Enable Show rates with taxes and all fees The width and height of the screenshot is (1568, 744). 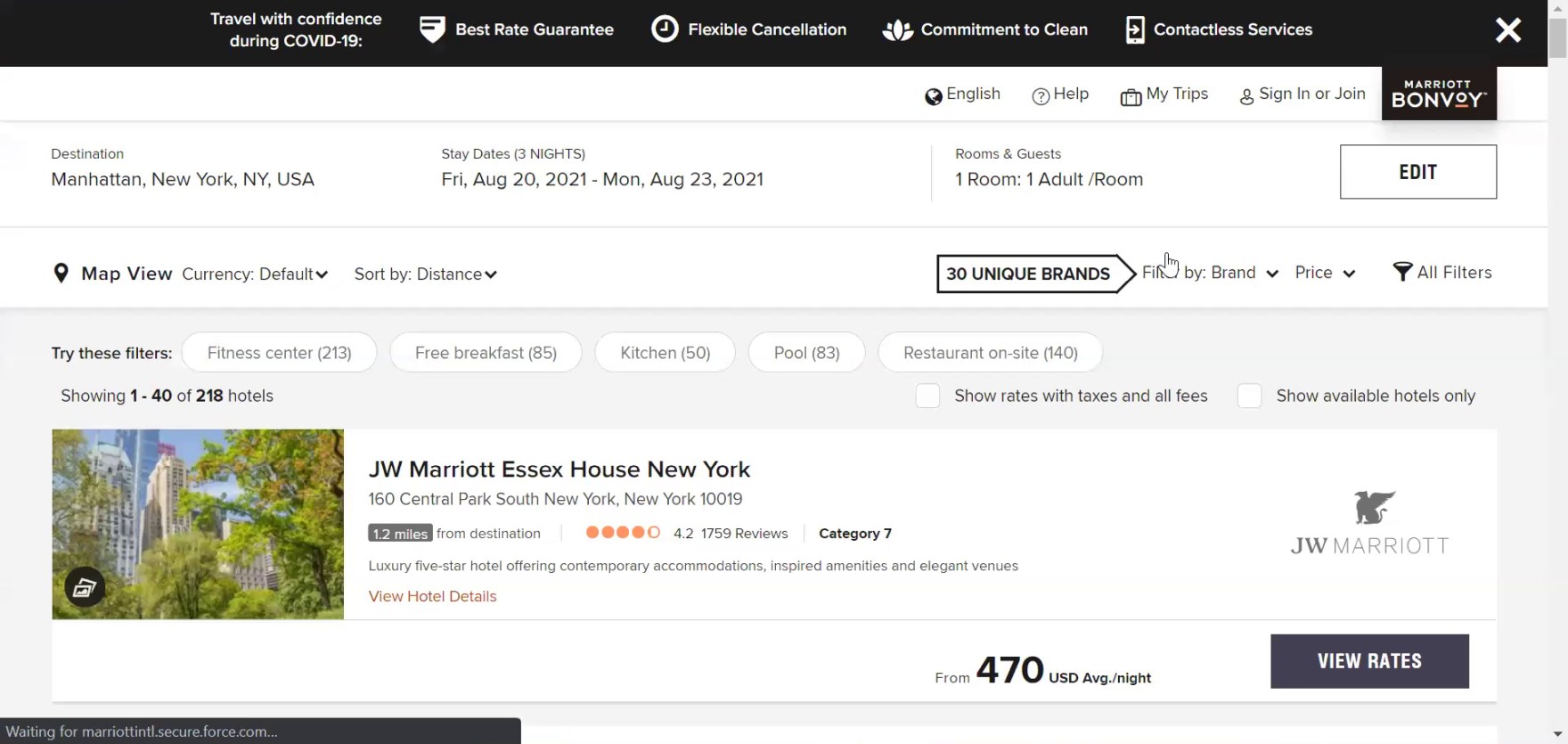pyautogui.click(x=927, y=396)
